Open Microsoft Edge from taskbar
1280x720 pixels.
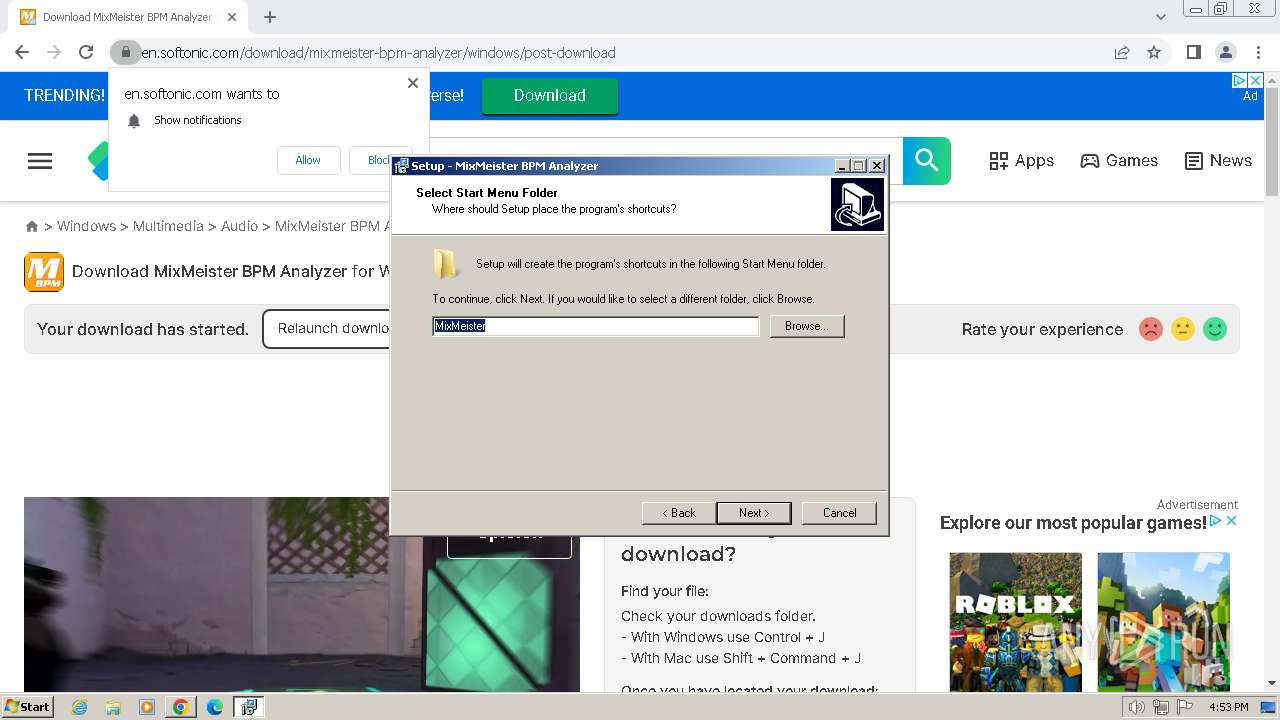click(215, 707)
